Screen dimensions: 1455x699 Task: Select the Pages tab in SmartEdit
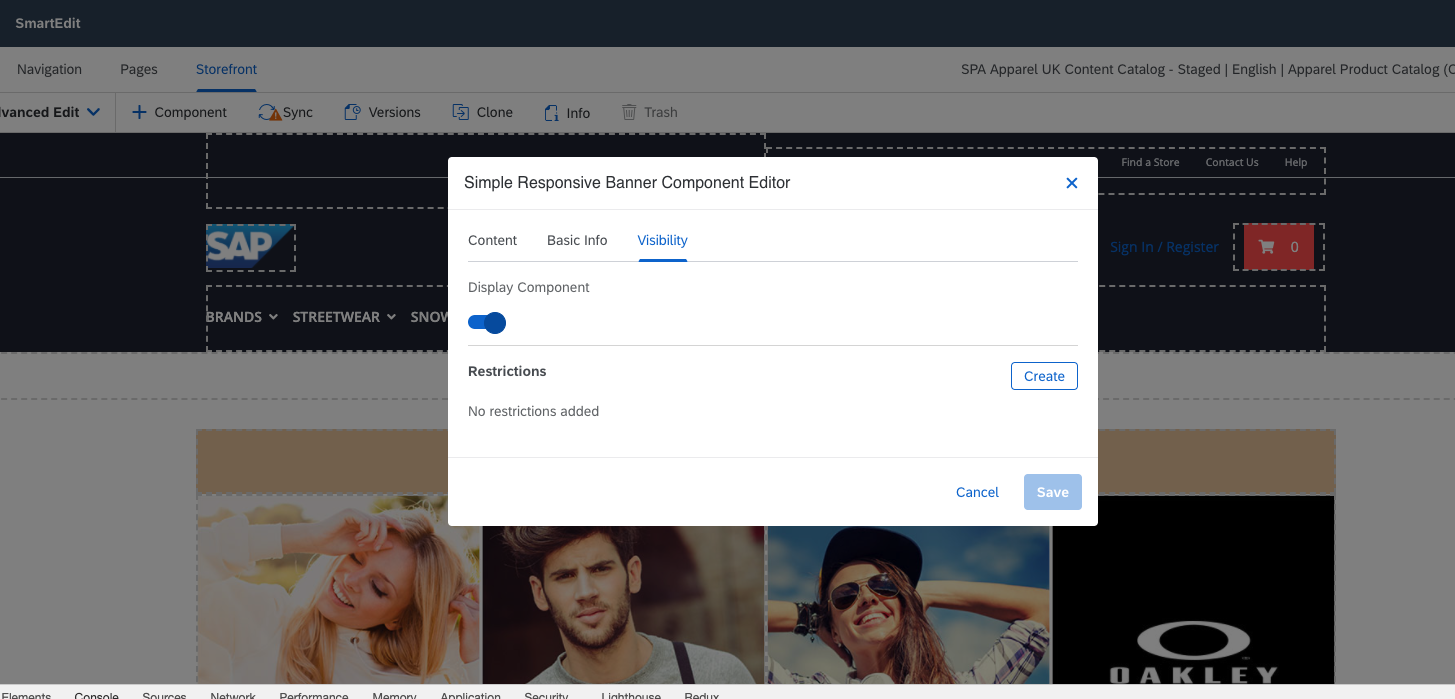138,69
